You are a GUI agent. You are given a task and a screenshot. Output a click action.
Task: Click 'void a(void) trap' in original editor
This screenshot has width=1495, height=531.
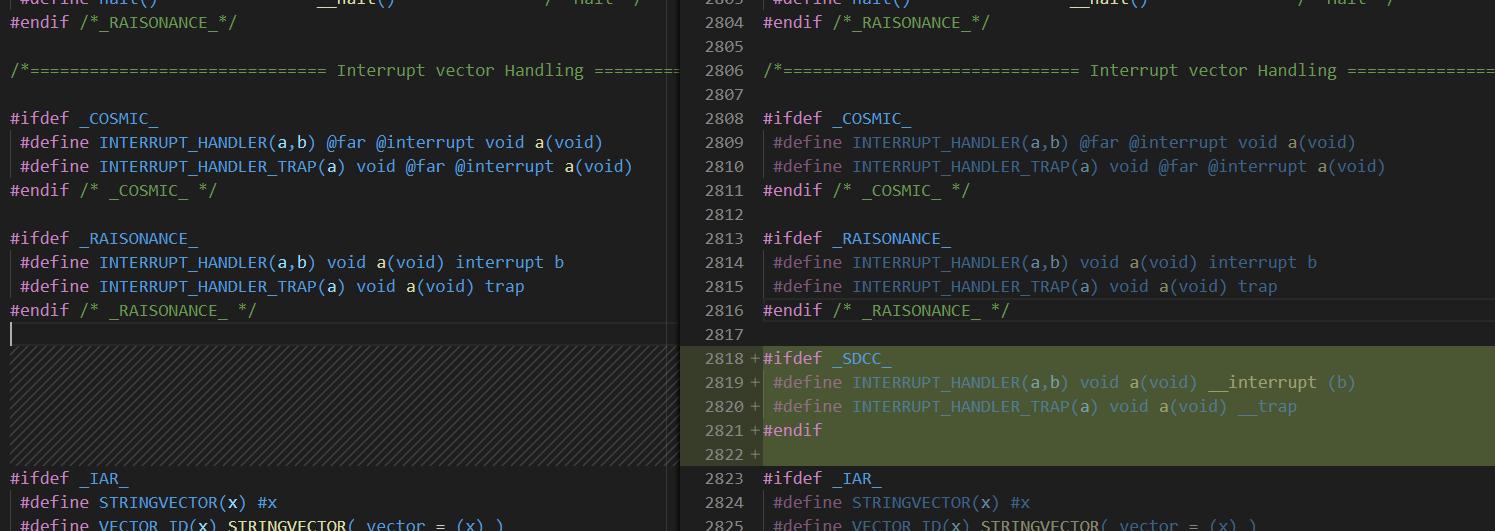[440, 286]
